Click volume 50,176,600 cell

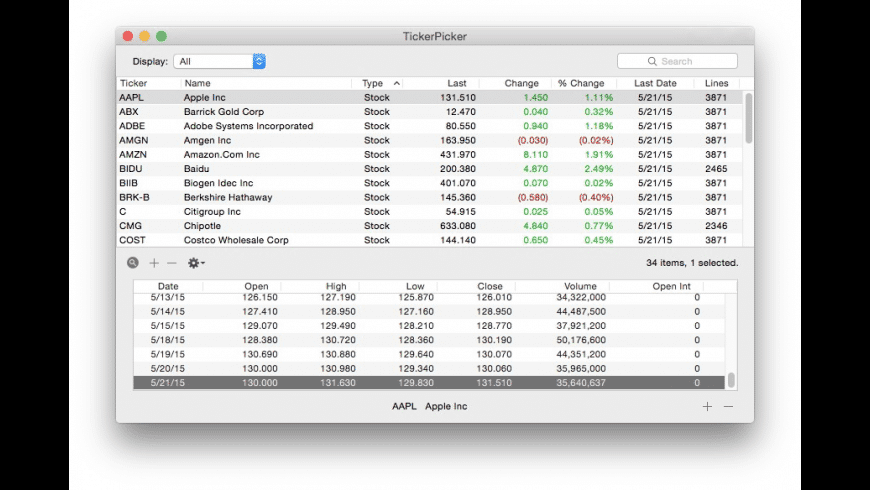coord(581,340)
